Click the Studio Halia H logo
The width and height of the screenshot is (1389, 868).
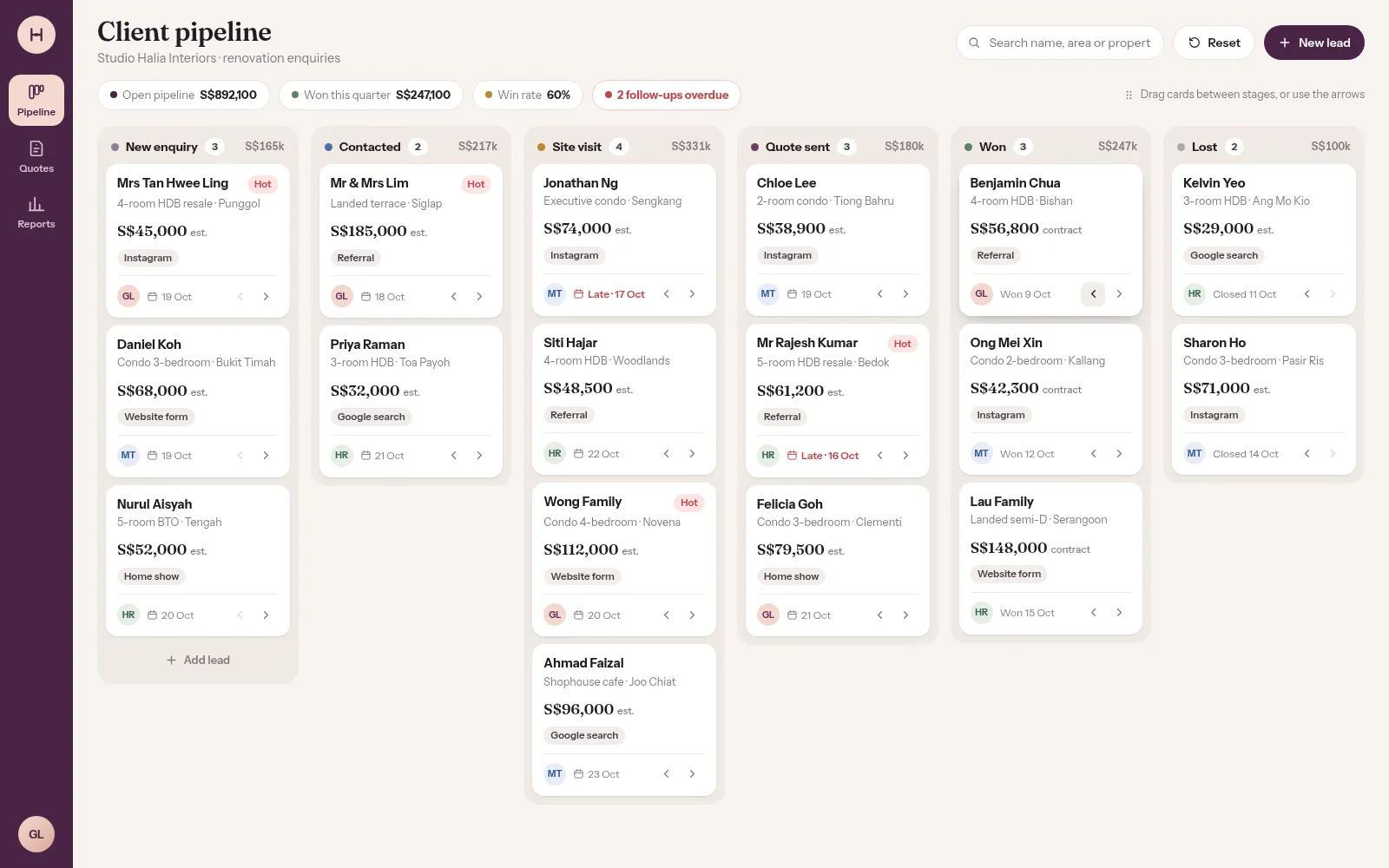pyautogui.click(x=36, y=35)
